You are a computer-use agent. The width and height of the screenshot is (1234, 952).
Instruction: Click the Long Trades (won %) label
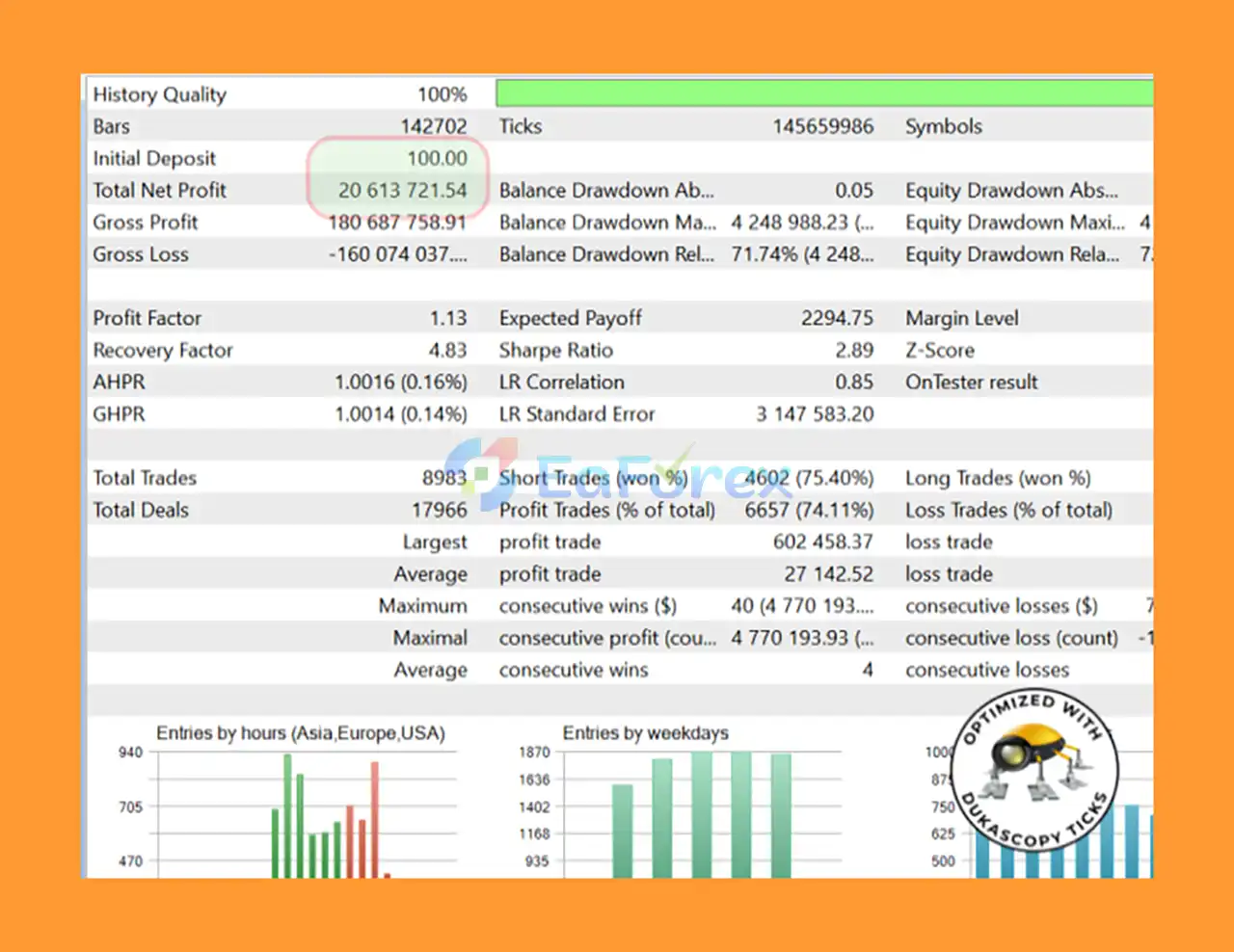point(998,477)
